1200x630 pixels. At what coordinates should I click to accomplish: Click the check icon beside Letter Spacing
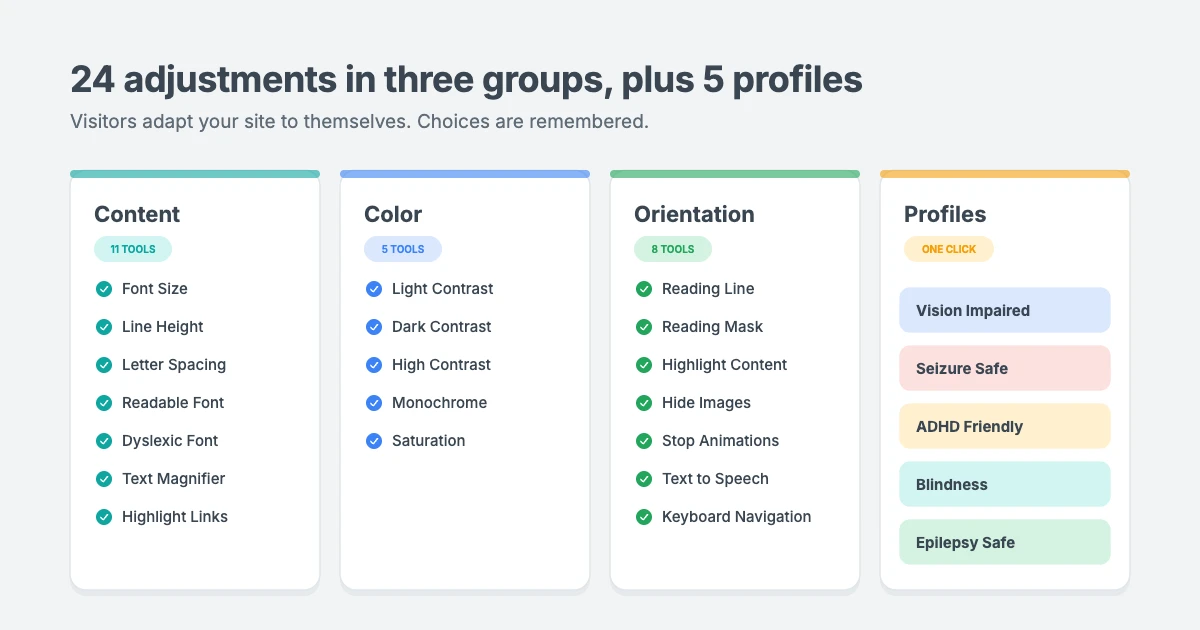[x=104, y=365]
